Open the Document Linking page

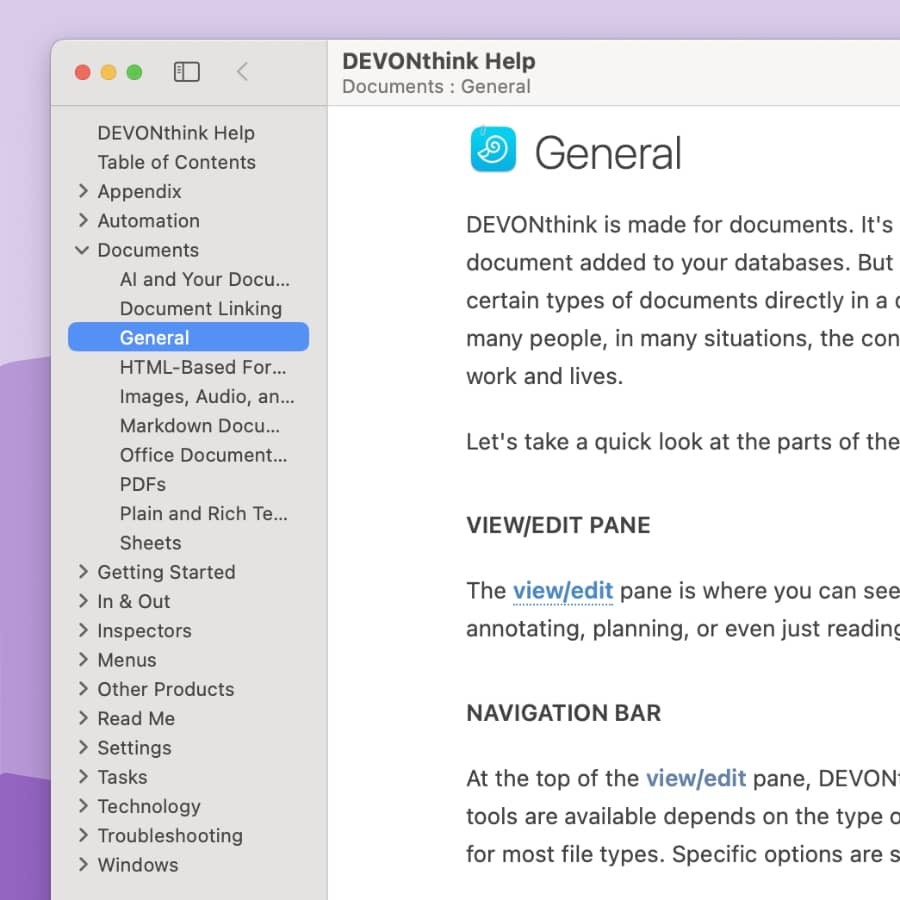pos(201,309)
